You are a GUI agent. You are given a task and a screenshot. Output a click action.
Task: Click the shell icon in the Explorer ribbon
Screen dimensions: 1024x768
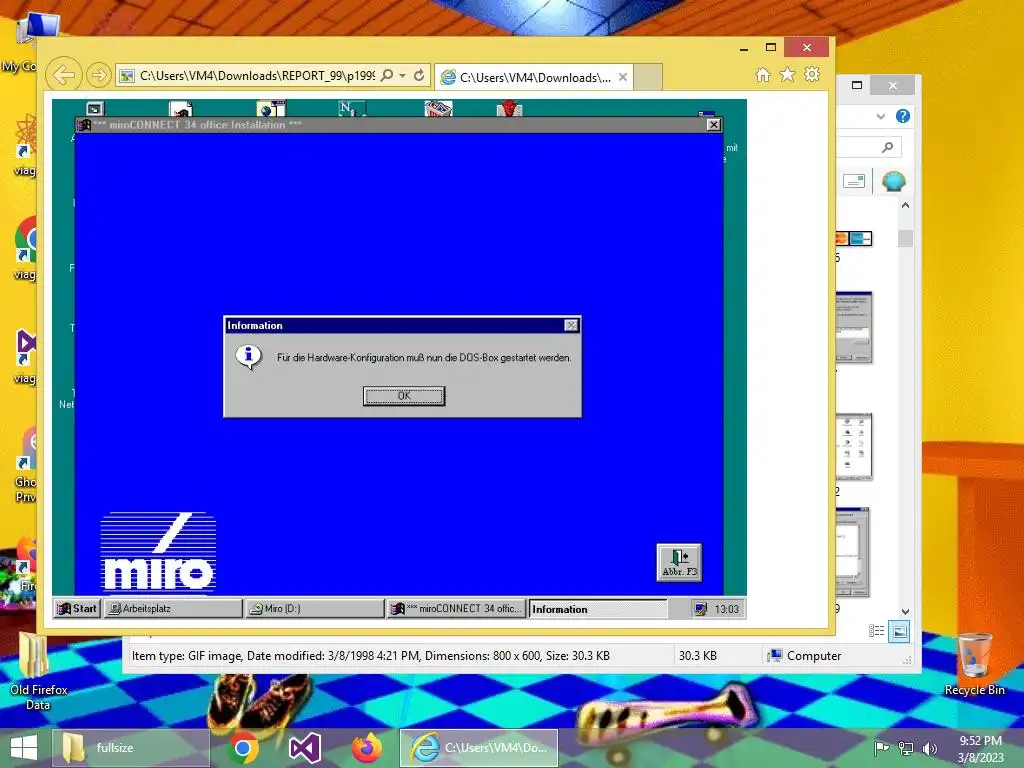(x=893, y=181)
